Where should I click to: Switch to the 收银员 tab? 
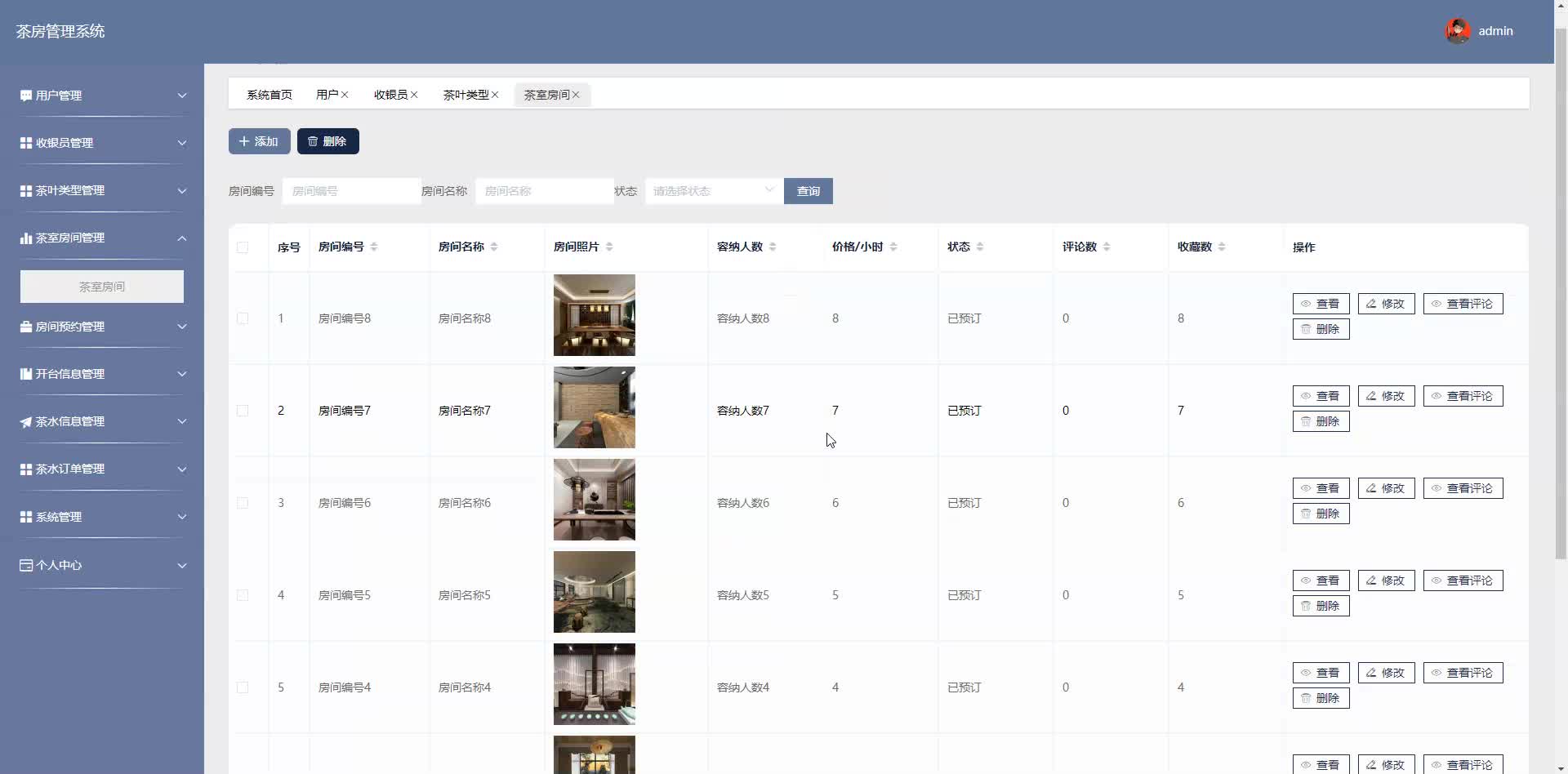pos(390,95)
